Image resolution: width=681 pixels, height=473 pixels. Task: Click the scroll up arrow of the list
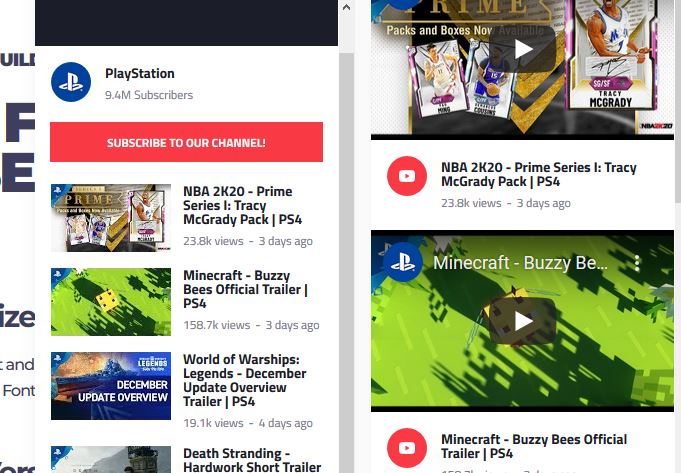coord(346,7)
